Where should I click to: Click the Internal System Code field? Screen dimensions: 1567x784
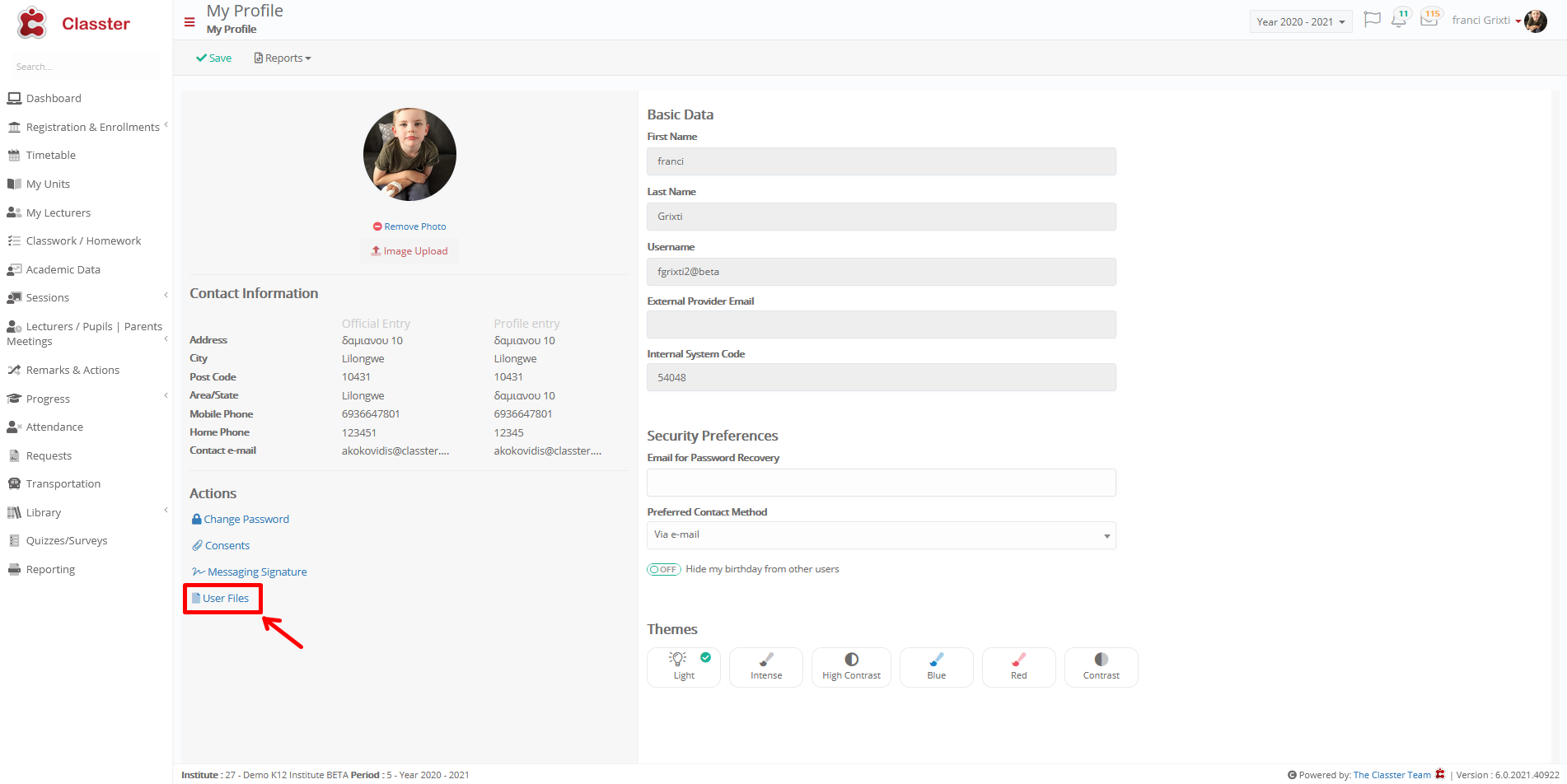coord(882,377)
